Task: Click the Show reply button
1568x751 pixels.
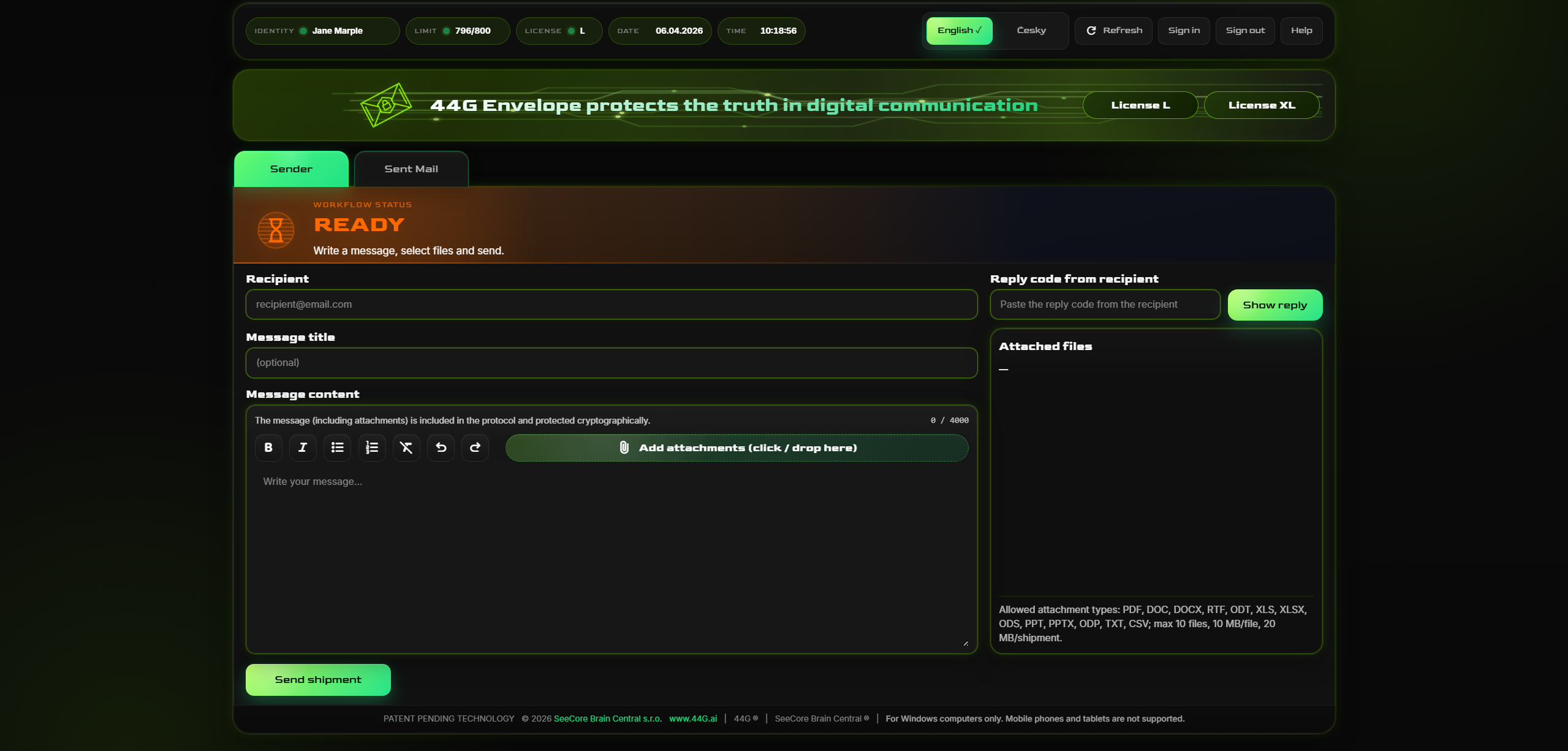Action: click(1274, 305)
